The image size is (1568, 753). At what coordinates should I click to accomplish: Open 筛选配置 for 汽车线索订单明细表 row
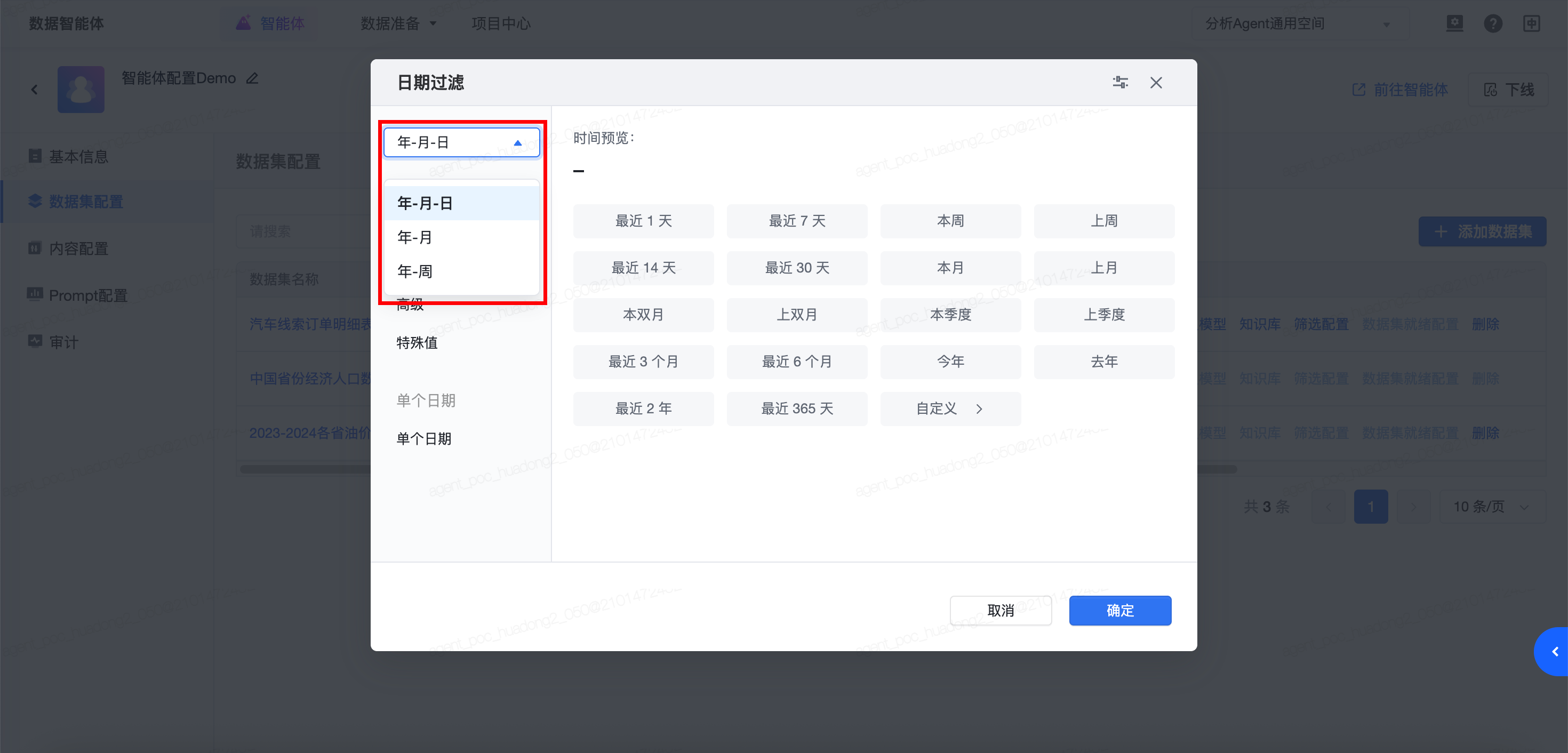point(1321,324)
